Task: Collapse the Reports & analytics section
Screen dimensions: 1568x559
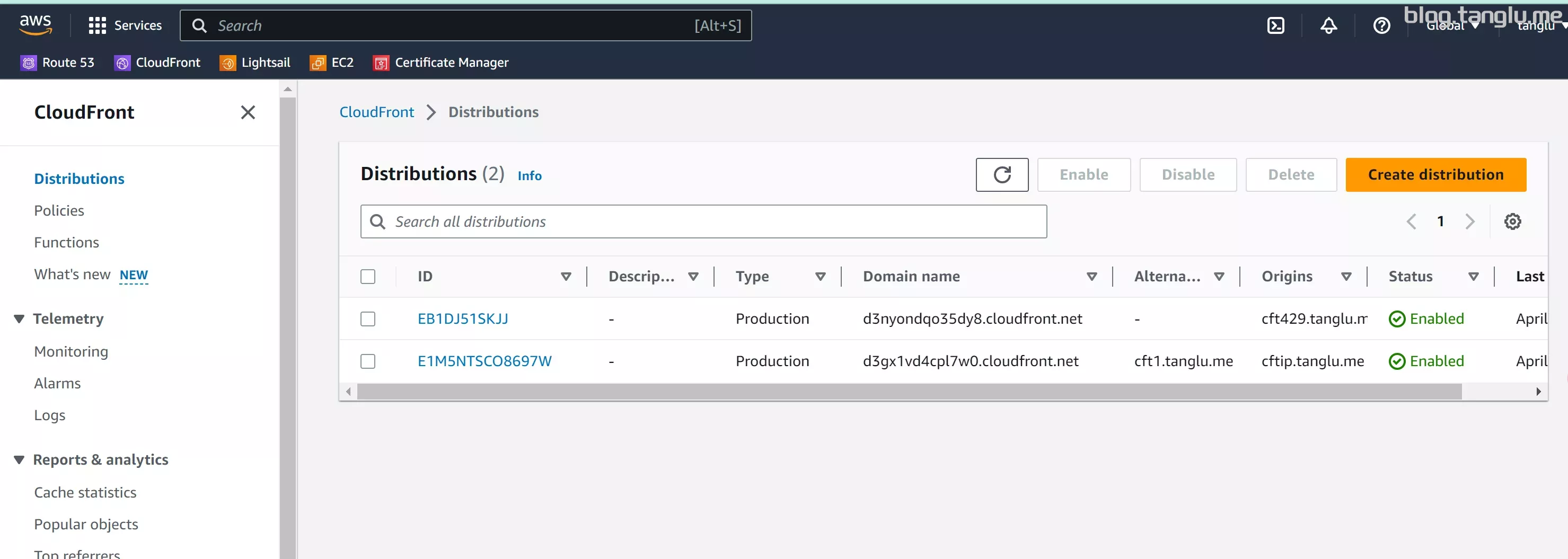Action: click(x=19, y=460)
